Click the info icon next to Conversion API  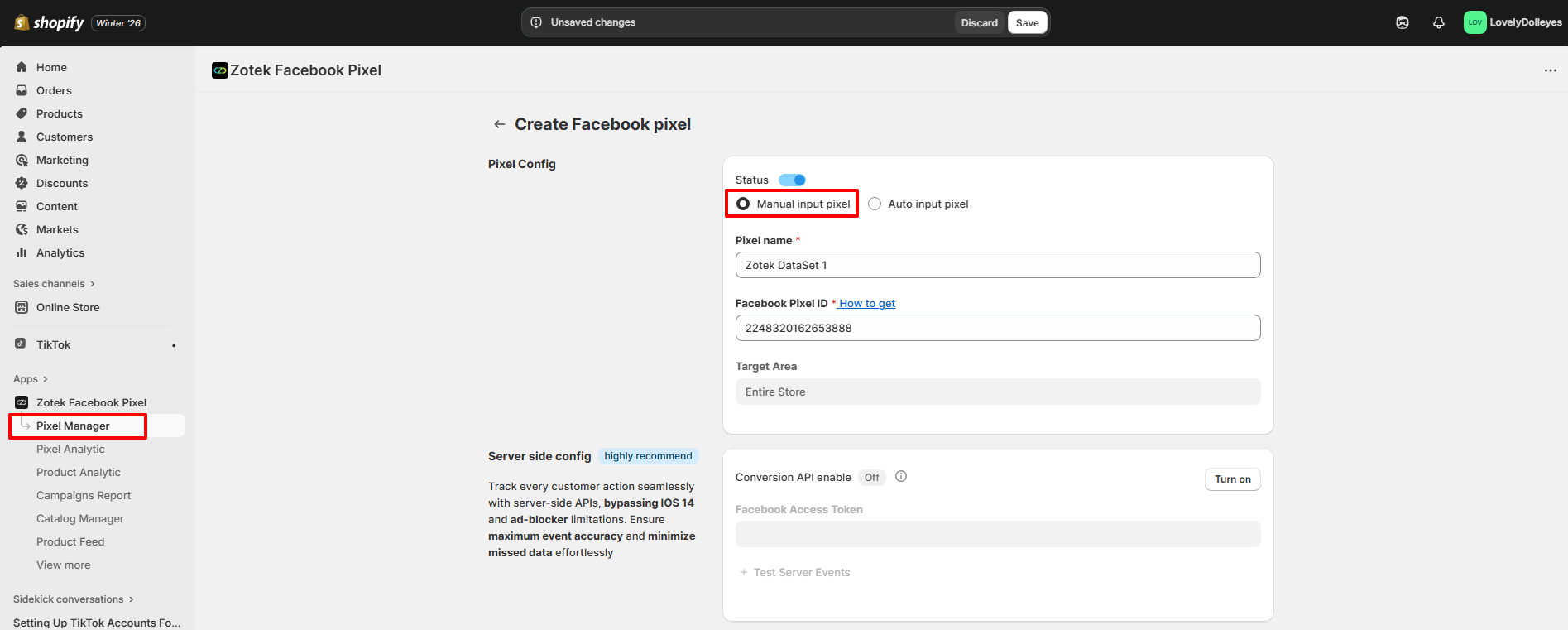click(x=901, y=477)
